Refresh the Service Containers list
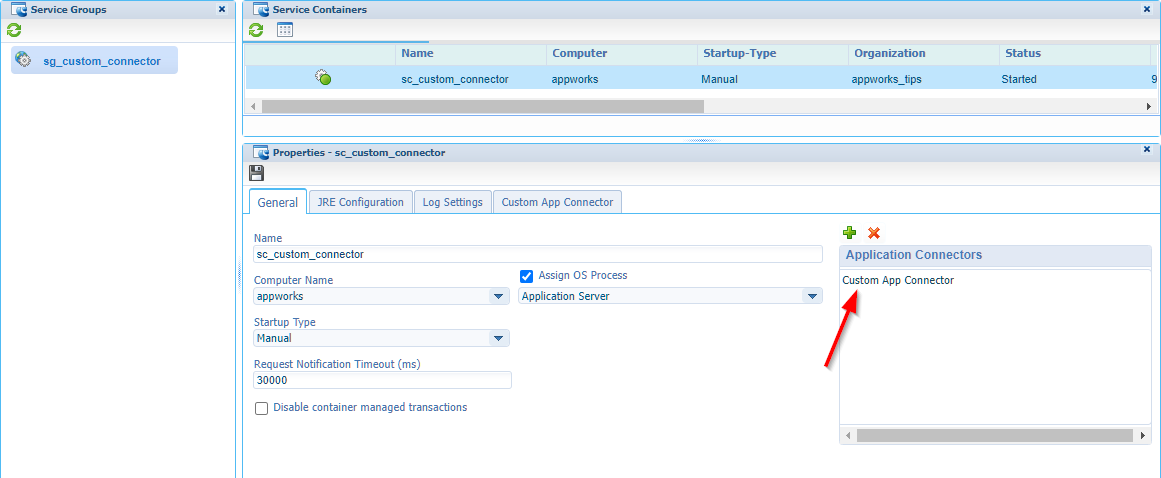The height and width of the screenshot is (478, 1161). [256, 30]
